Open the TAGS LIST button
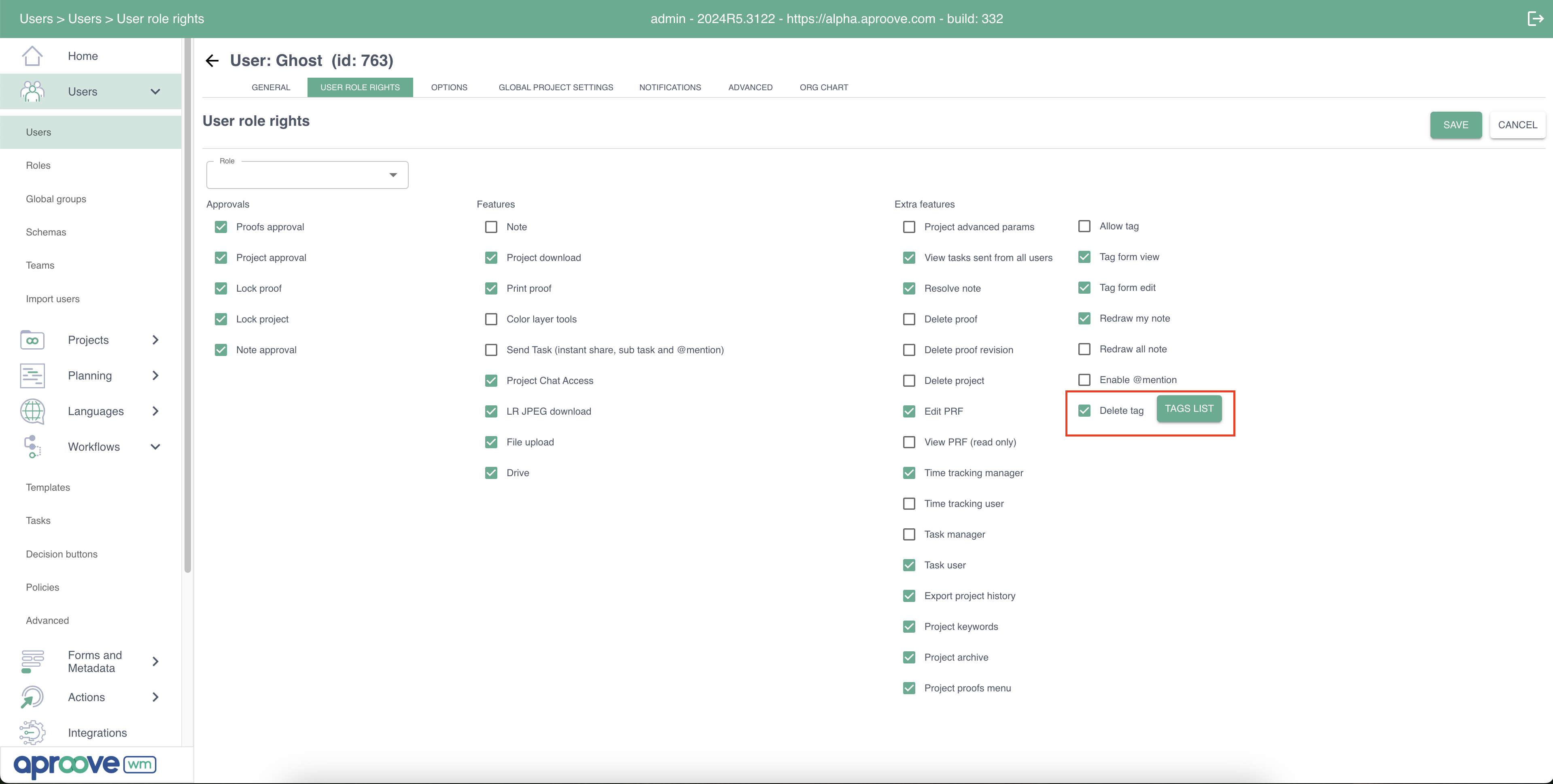The height and width of the screenshot is (784, 1553). tap(1189, 409)
